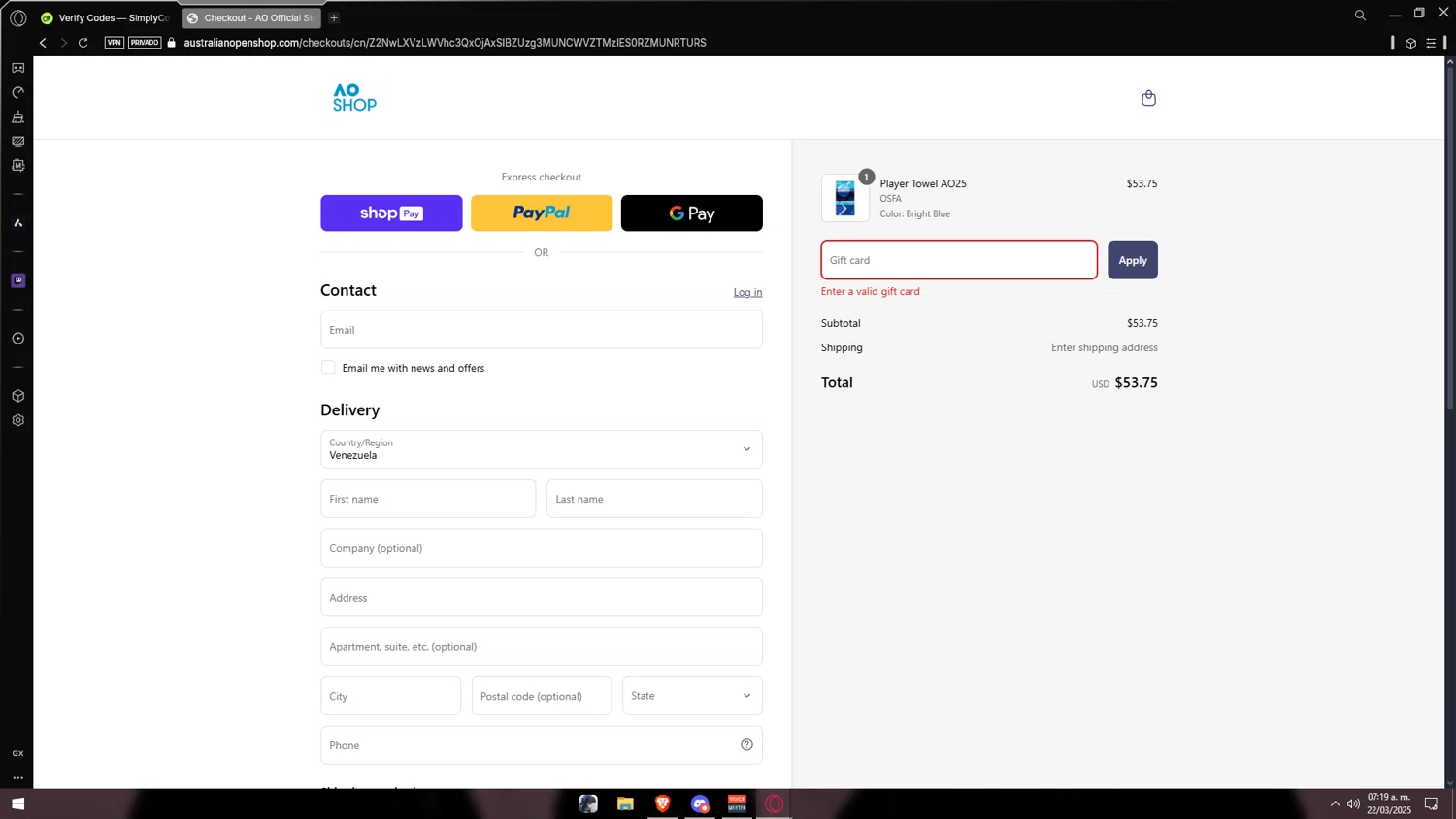Open the Easy Setup lines icon
This screenshot has width=1456, height=819.
(1431, 43)
